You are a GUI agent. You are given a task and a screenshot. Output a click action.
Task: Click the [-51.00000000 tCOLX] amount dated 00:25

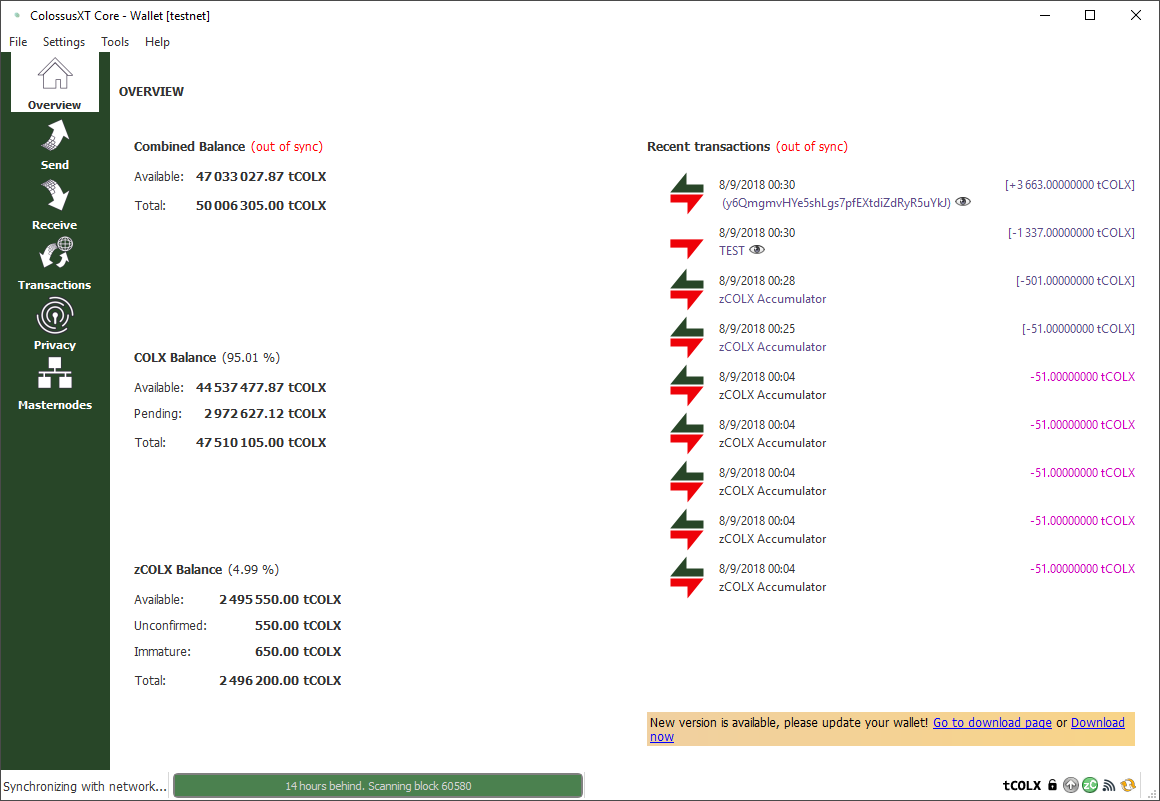pyautogui.click(x=1078, y=329)
